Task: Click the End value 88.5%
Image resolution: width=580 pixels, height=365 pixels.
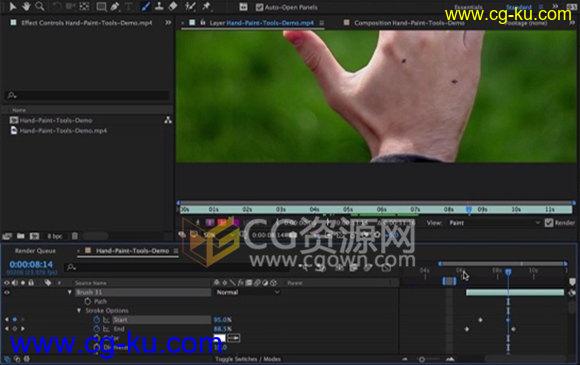Action: click(x=223, y=328)
